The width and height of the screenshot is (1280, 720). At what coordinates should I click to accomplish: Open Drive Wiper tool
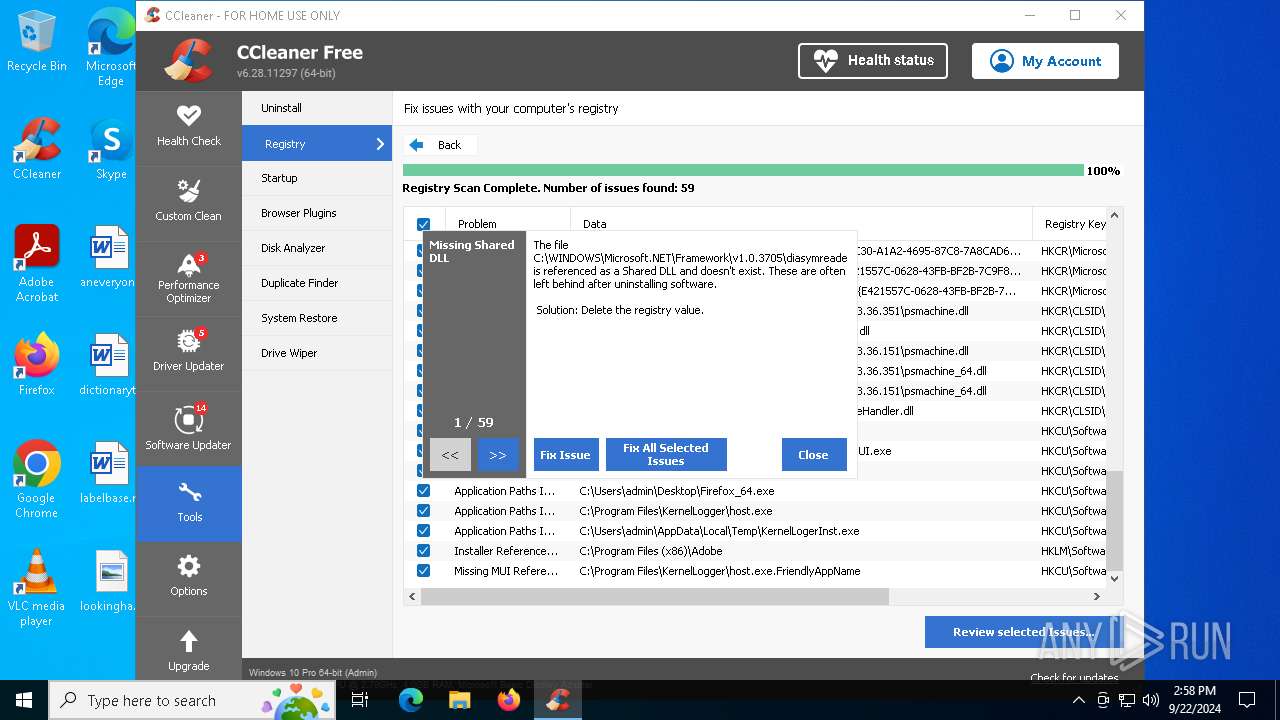coord(317,353)
